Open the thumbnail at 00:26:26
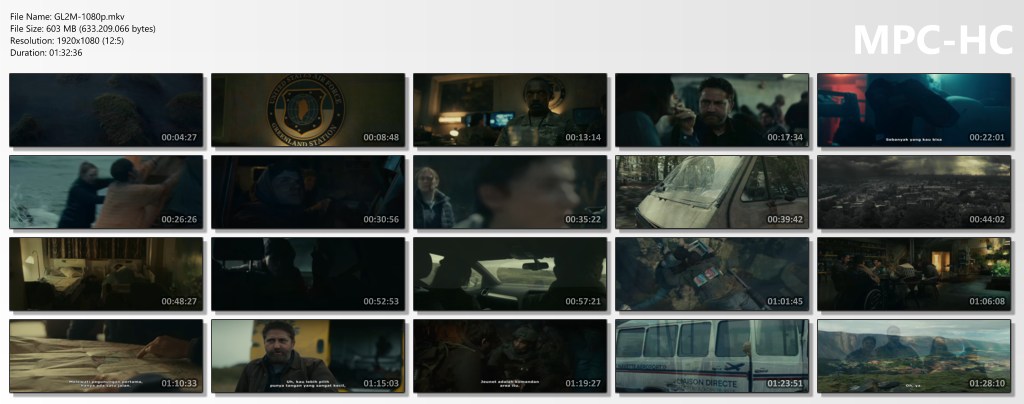The width and height of the screenshot is (1024, 404). point(106,192)
